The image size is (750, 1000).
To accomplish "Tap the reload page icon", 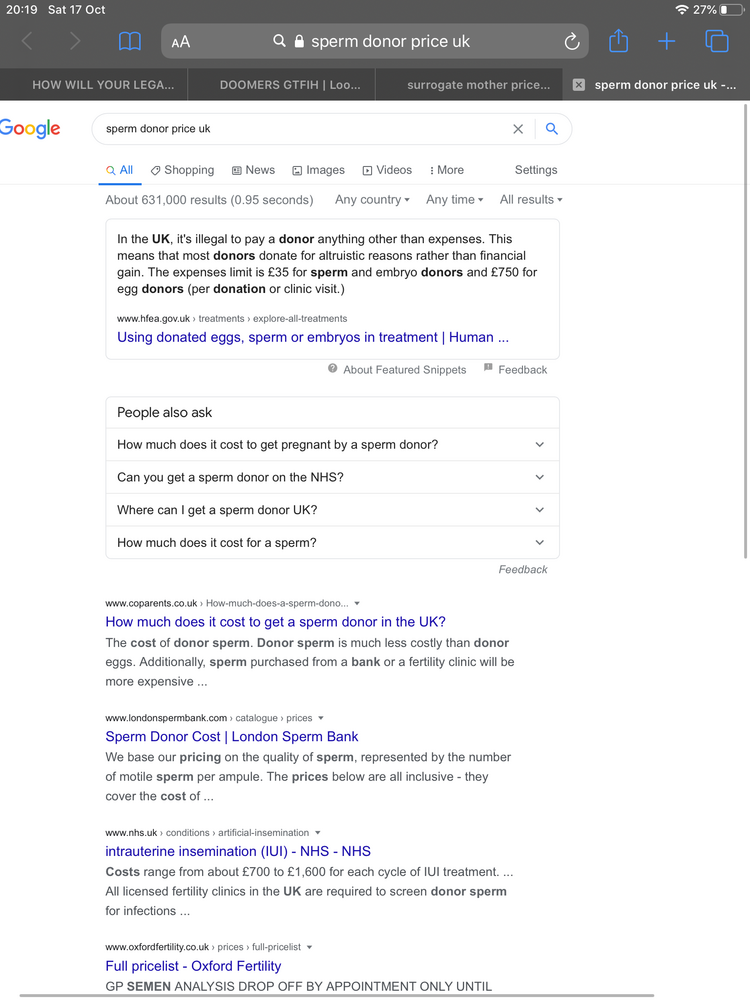I will tap(572, 41).
